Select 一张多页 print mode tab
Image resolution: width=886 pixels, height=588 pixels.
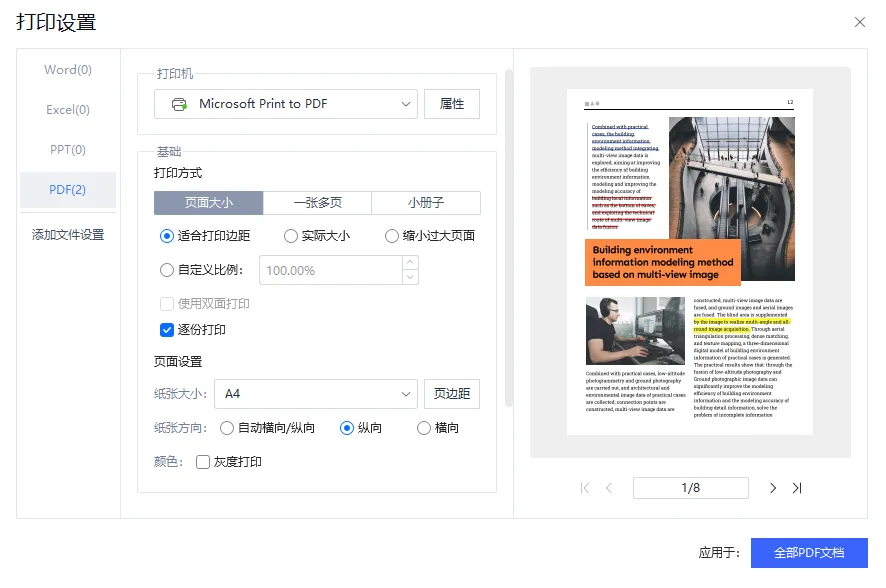318,203
